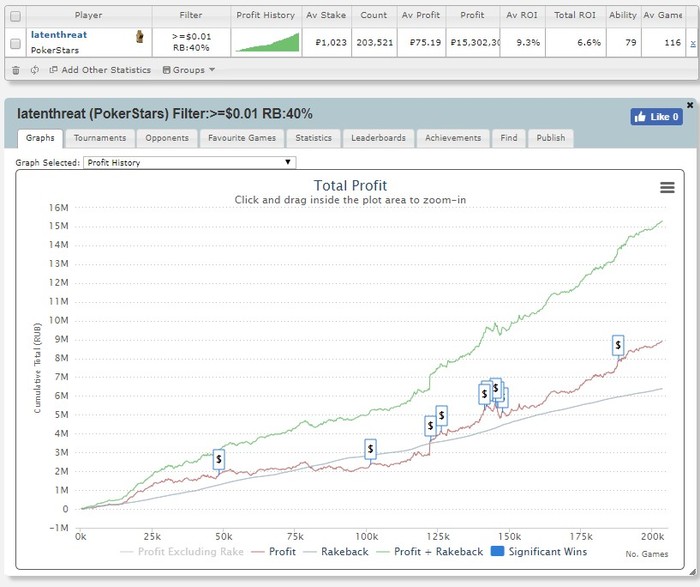Sort by Av ROI column header
Viewport: 700px width, 587px height.
(x=522, y=15)
